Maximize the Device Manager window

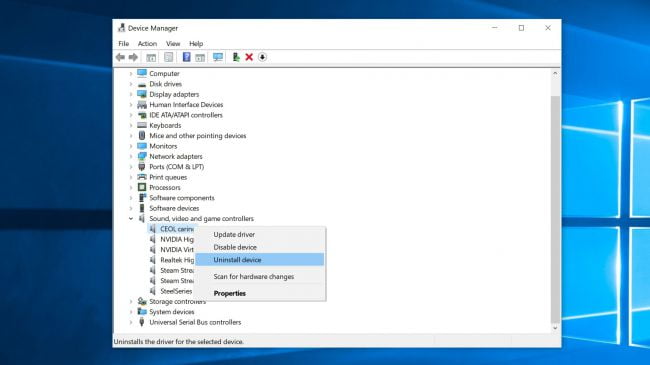[521, 28]
